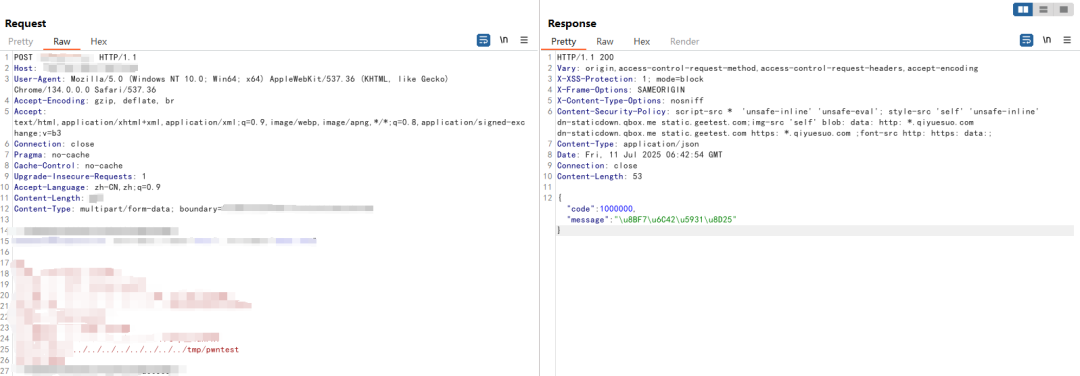The width and height of the screenshot is (1080, 376).
Task: Select the side-by-side layout icon
Action: [x=1024, y=9]
